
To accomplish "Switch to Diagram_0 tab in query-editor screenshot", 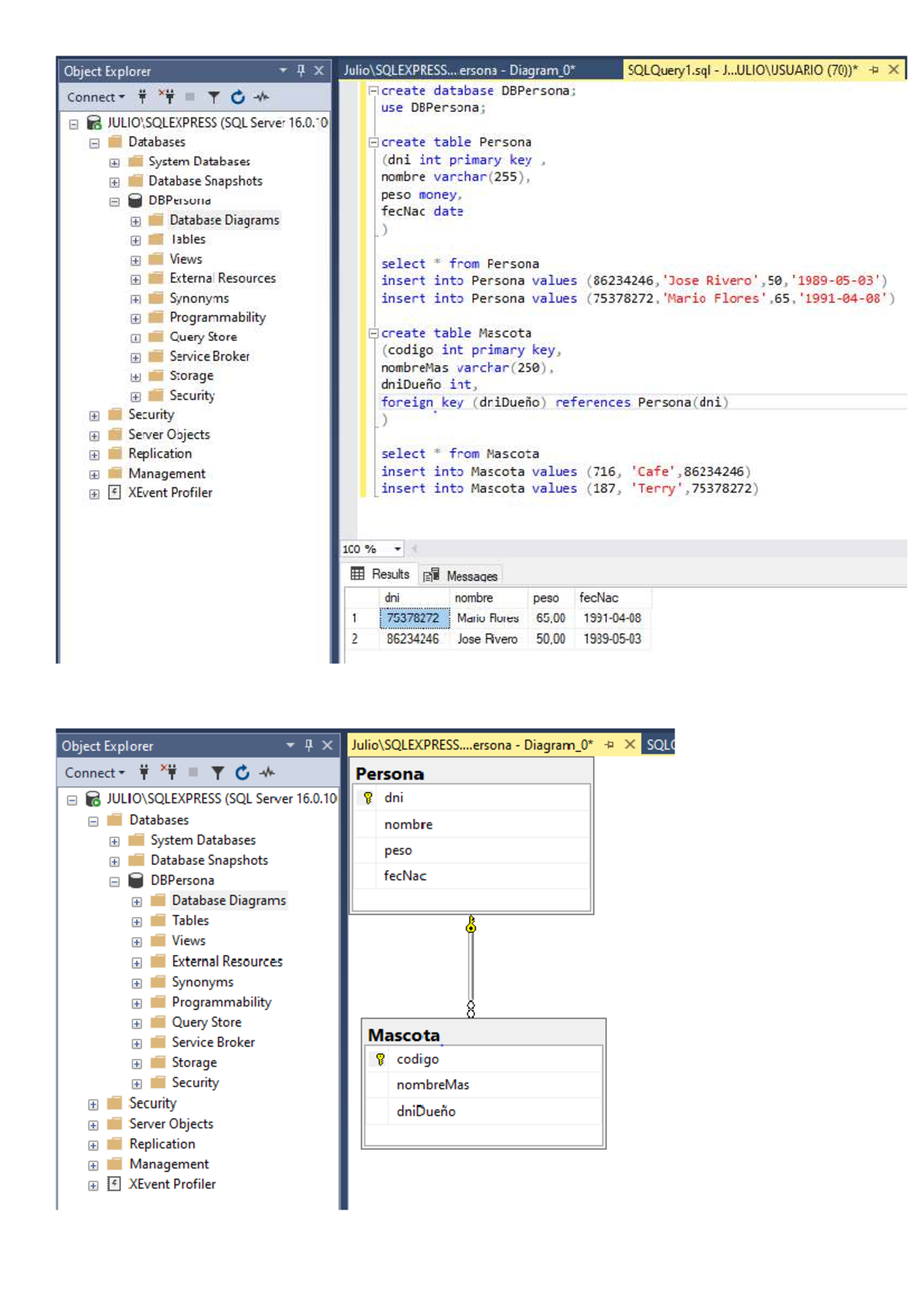I will [459, 70].
